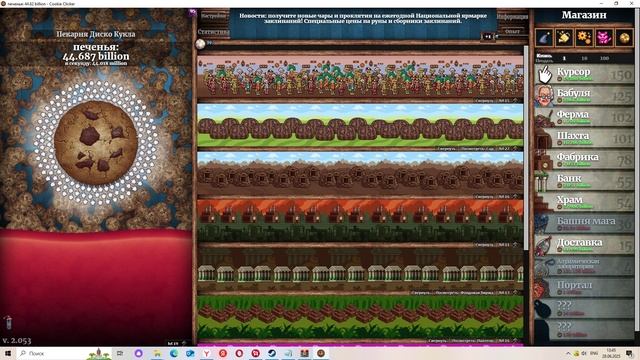The width and height of the screenshot is (640, 360).
Task: Buy a Башня мага building
Action: coord(584,224)
